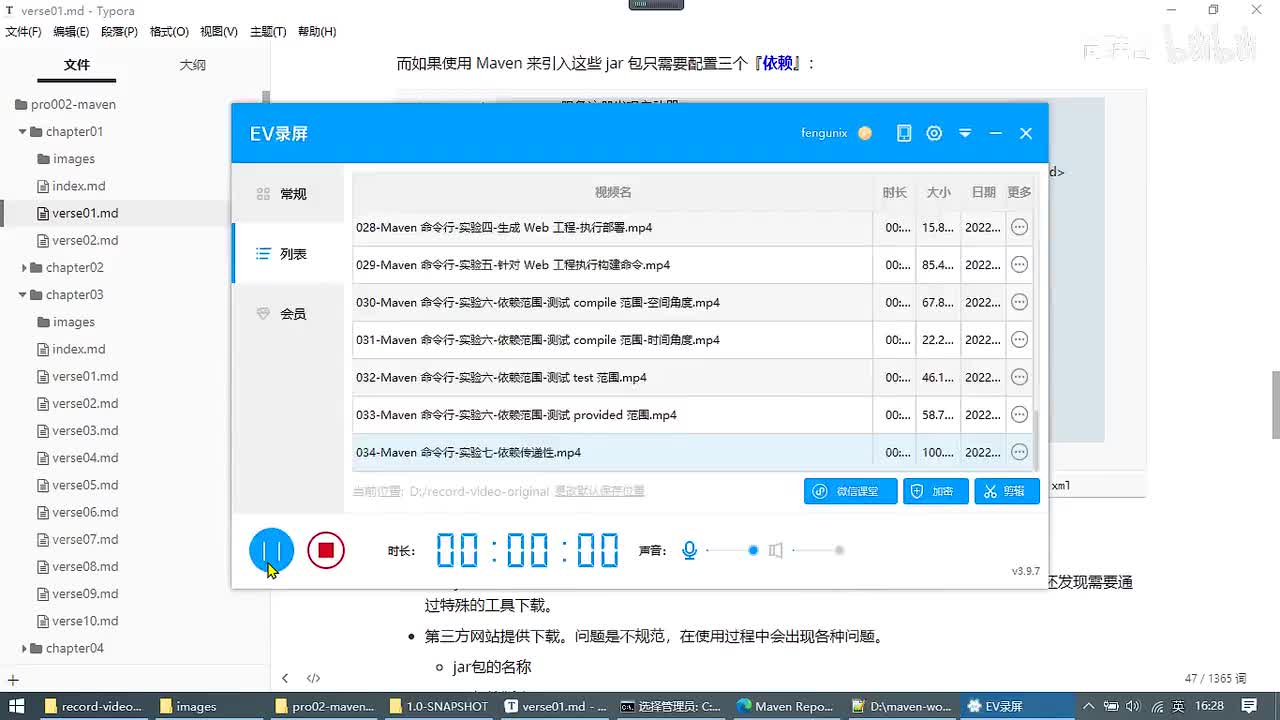Viewport: 1280px width, 720px height.
Task: Click the 更改默认保存位置 link
Action: point(600,491)
